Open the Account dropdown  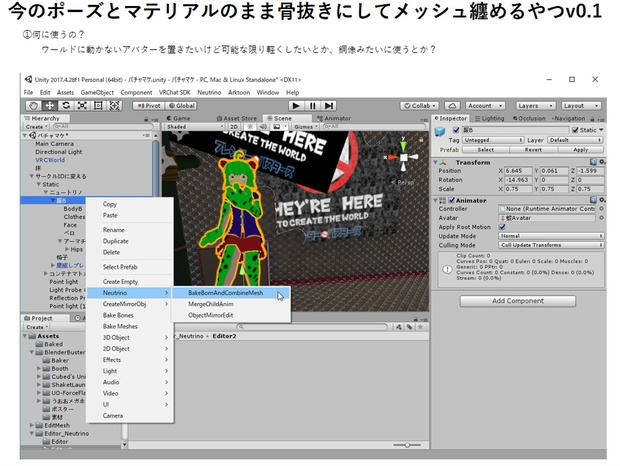click(x=485, y=106)
